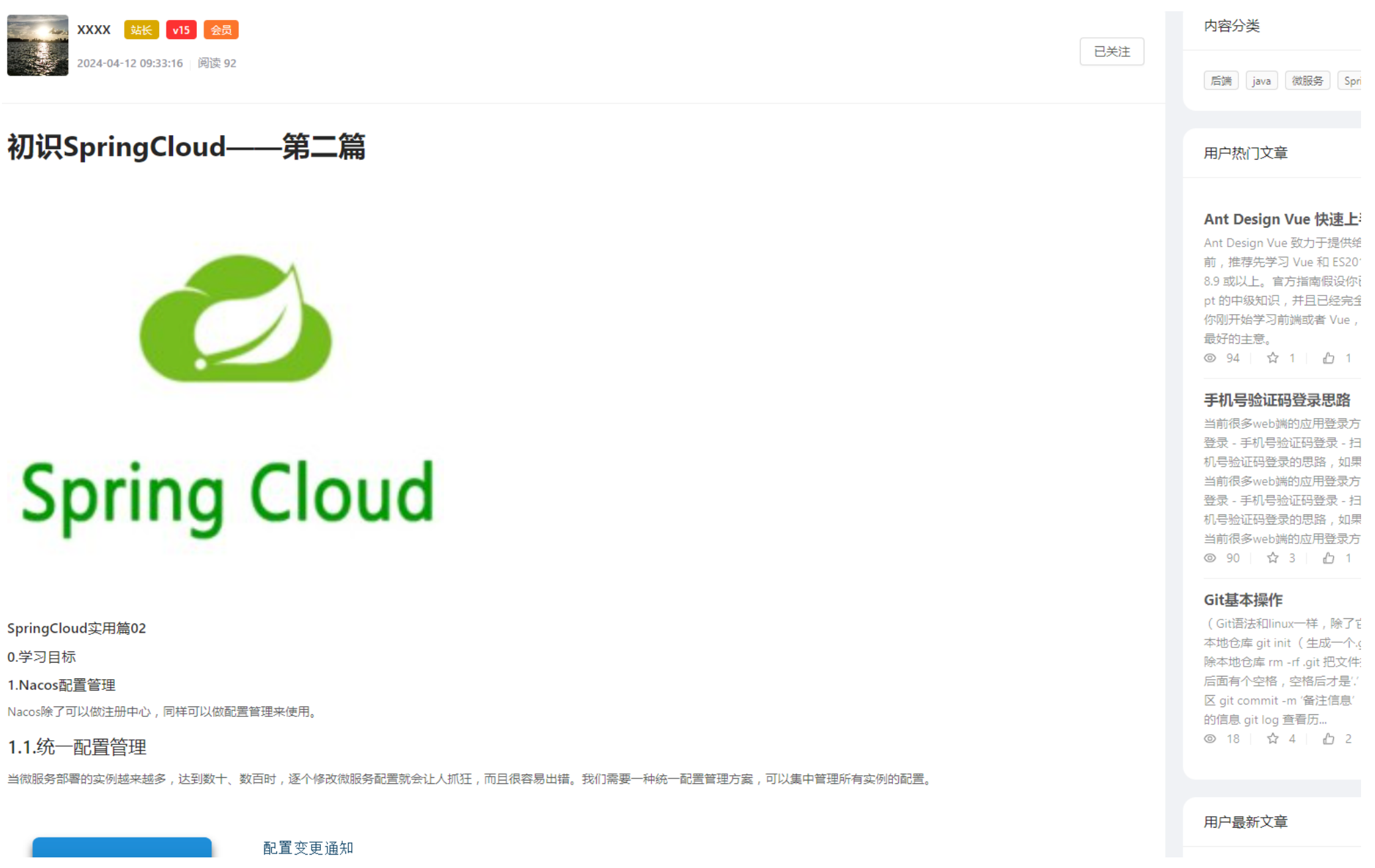Open the Ant Design Vue article title
The height and width of the screenshot is (868, 1375).
coord(1282,219)
